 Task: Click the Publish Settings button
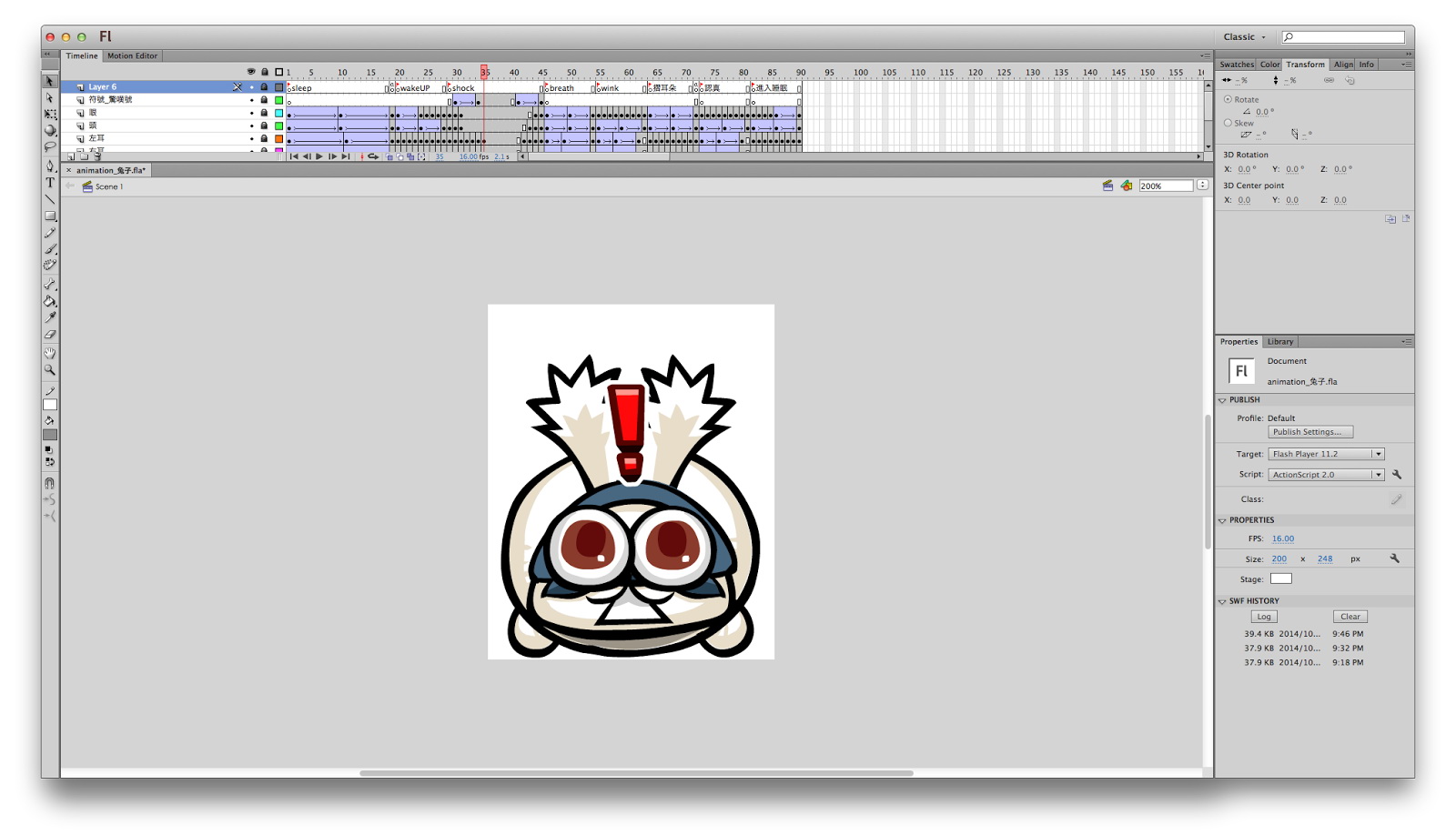click(x=1309, y=432)
